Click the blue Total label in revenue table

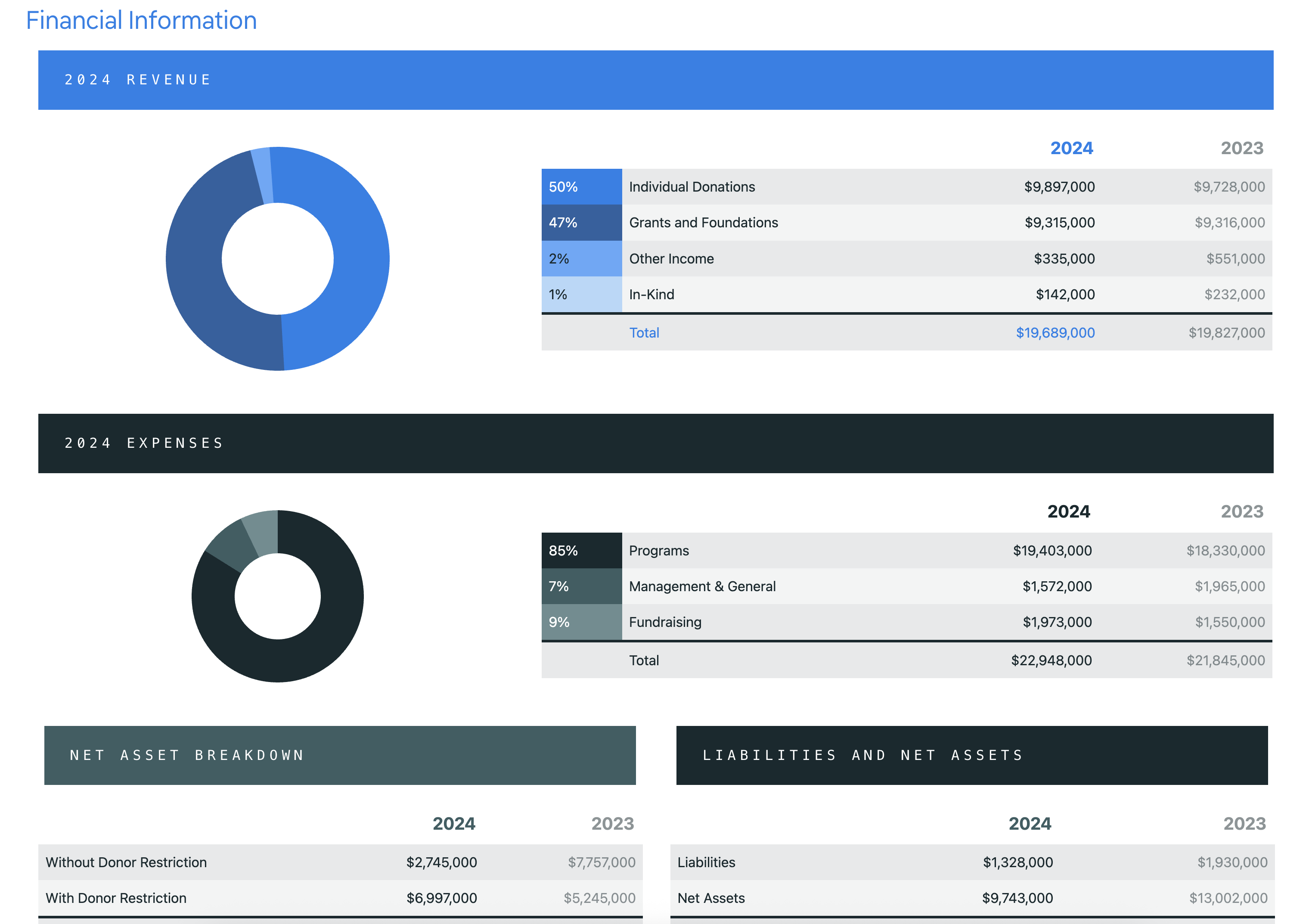coord(644,333)
